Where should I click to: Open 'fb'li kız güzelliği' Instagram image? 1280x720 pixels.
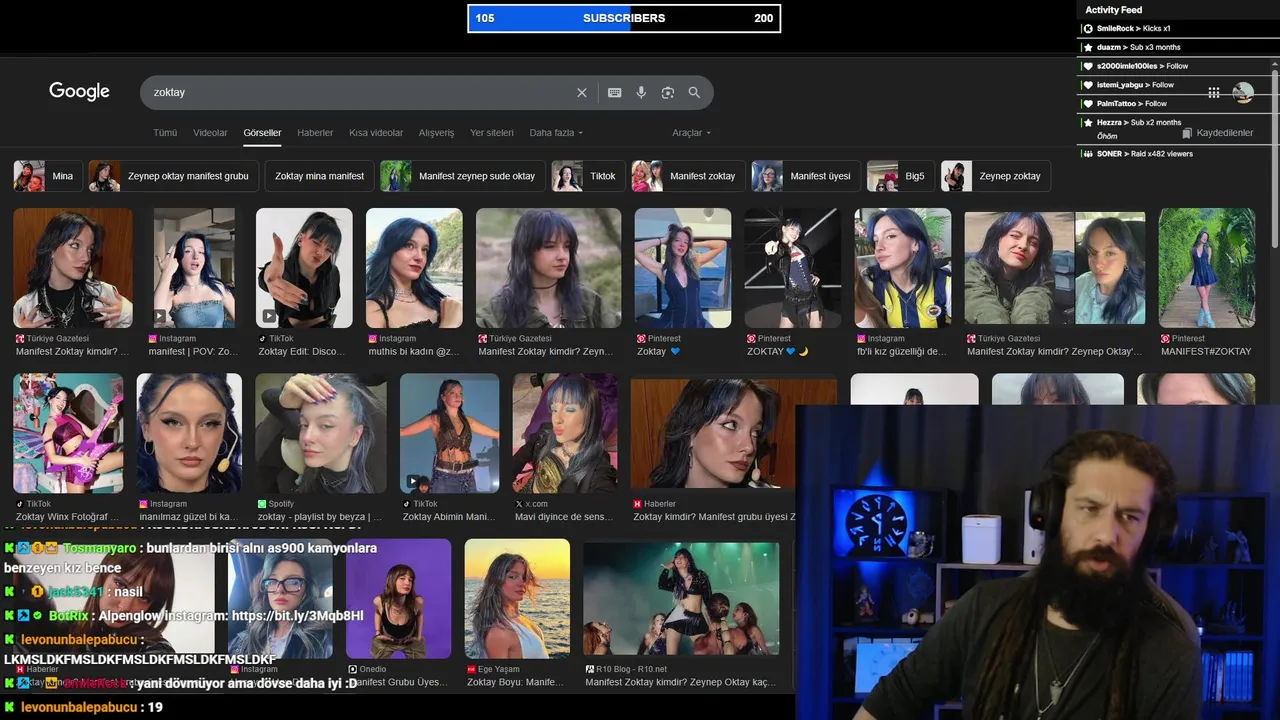[x=903, y=268]
